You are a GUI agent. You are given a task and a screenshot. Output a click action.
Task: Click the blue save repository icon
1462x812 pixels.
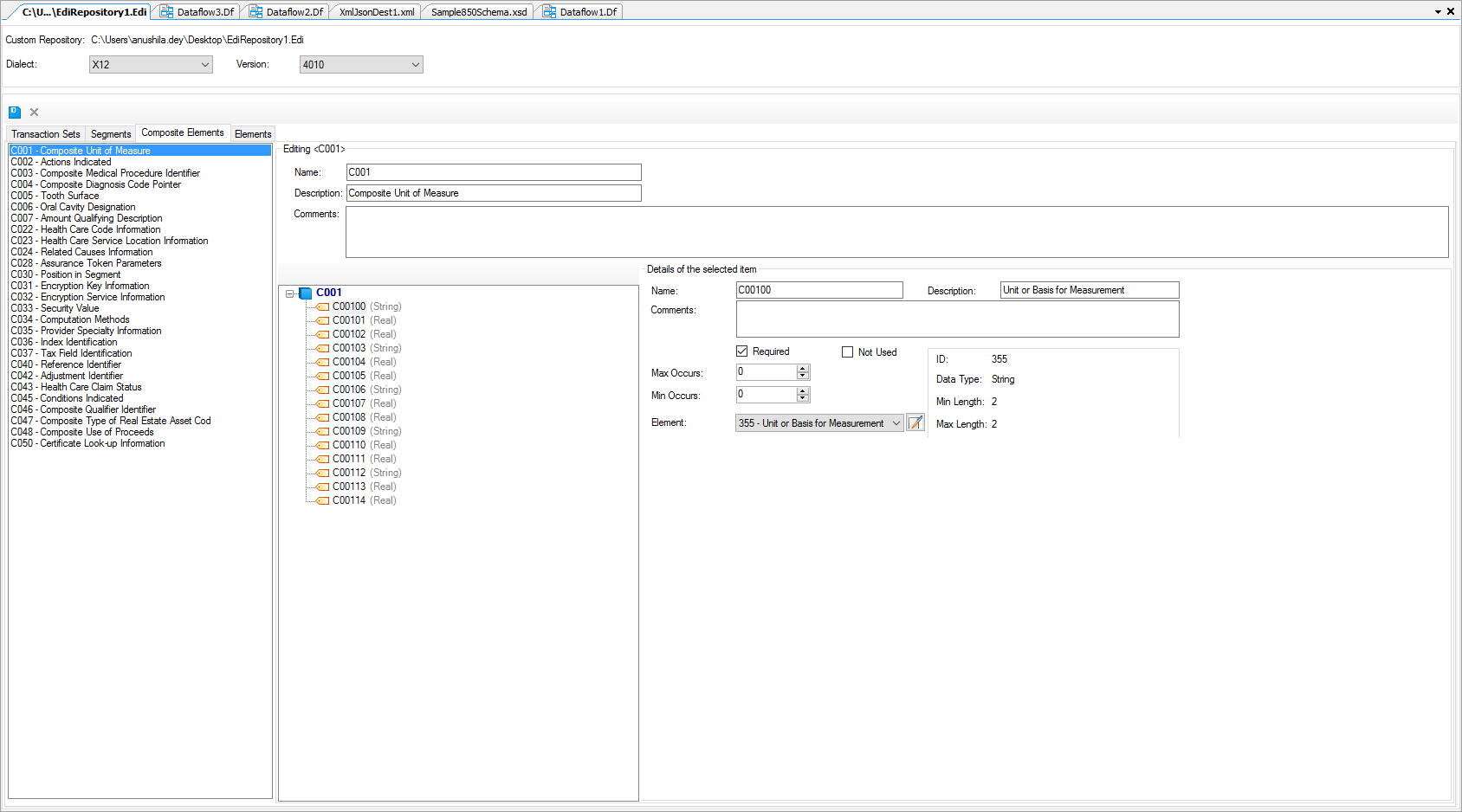coord(15,112)
